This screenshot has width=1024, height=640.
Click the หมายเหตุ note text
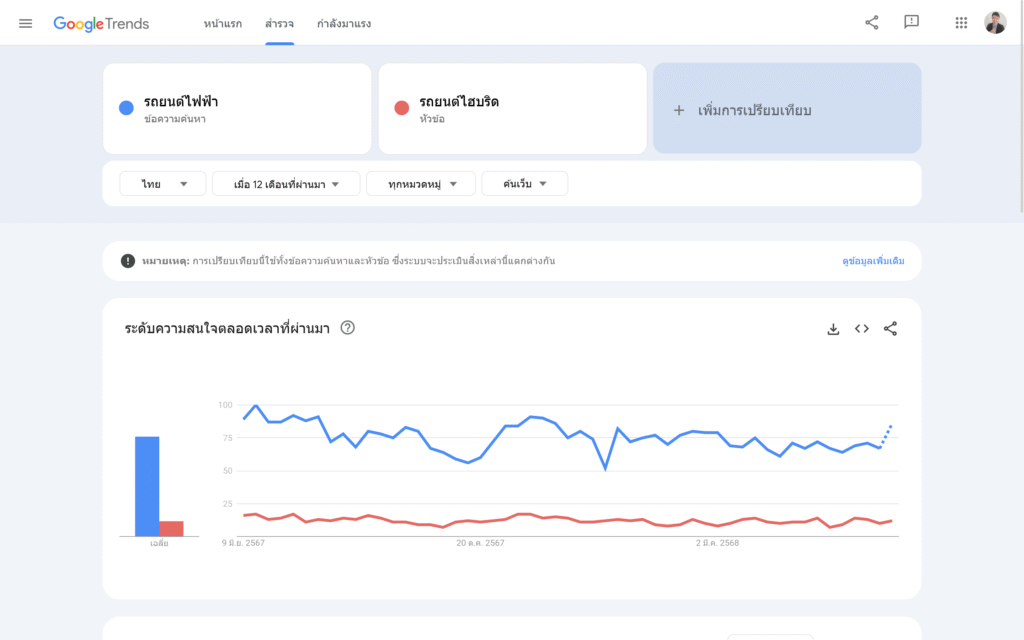(347, 261)
